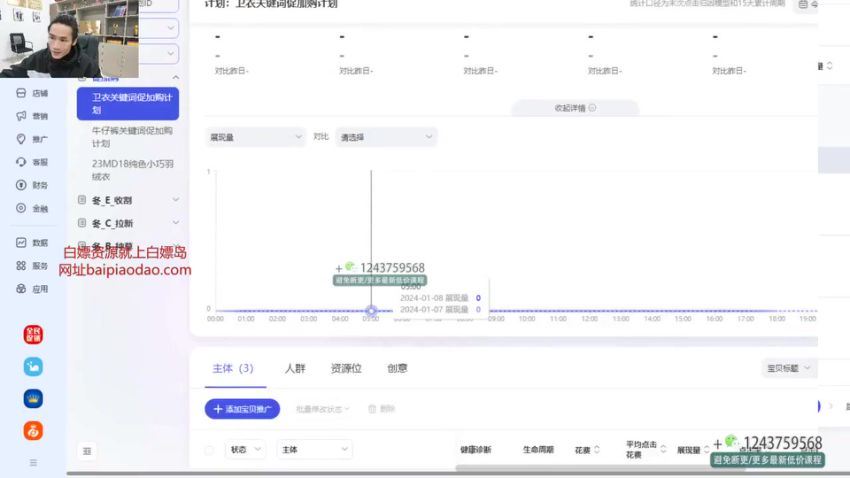Launch the red 全民促销 app icon
The height and width of the screenshot is (478, 850).
(33, 334)
